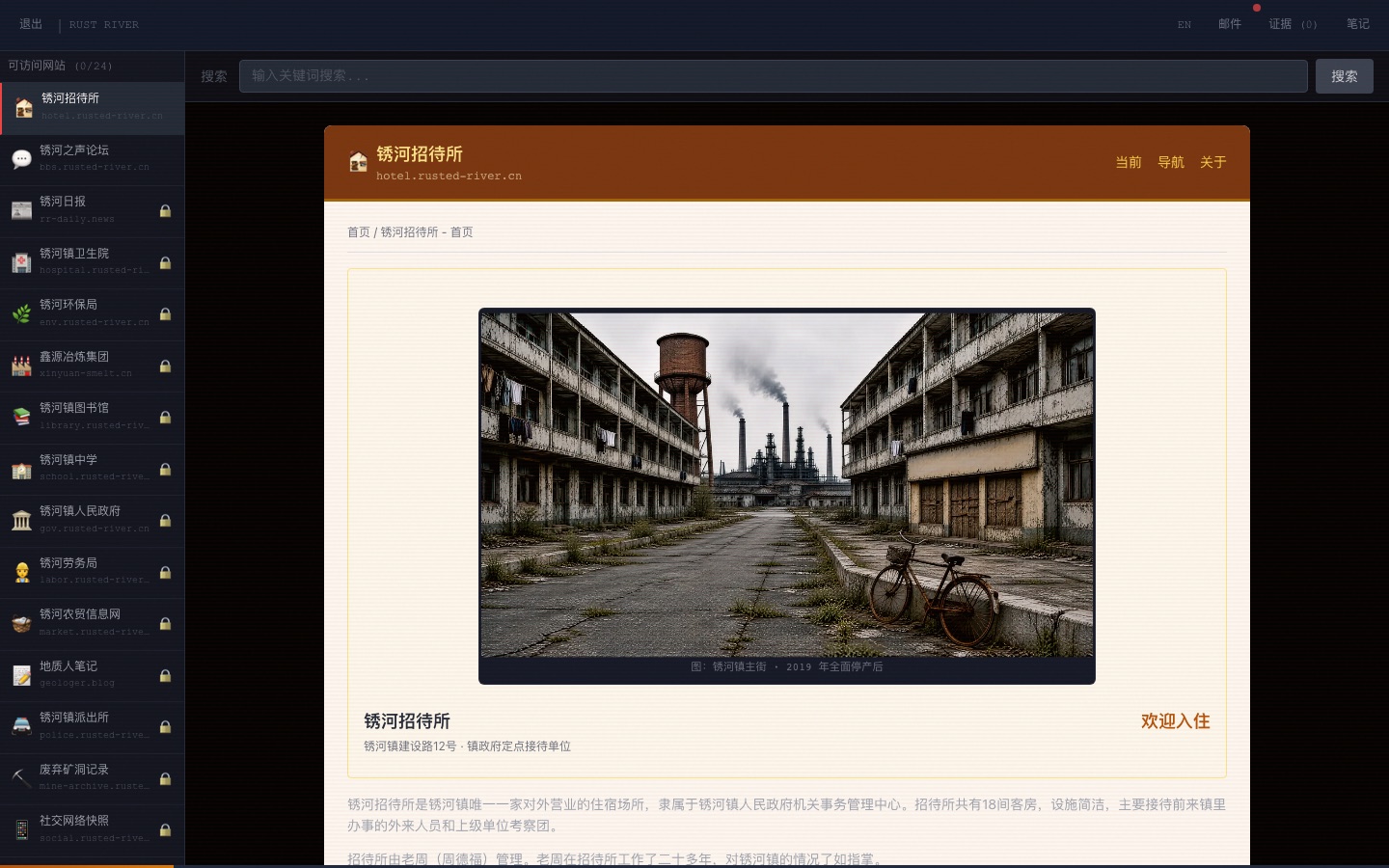Select the 当前 tab in hotel header
The image size is (1389, 868).
[1129, 162]
